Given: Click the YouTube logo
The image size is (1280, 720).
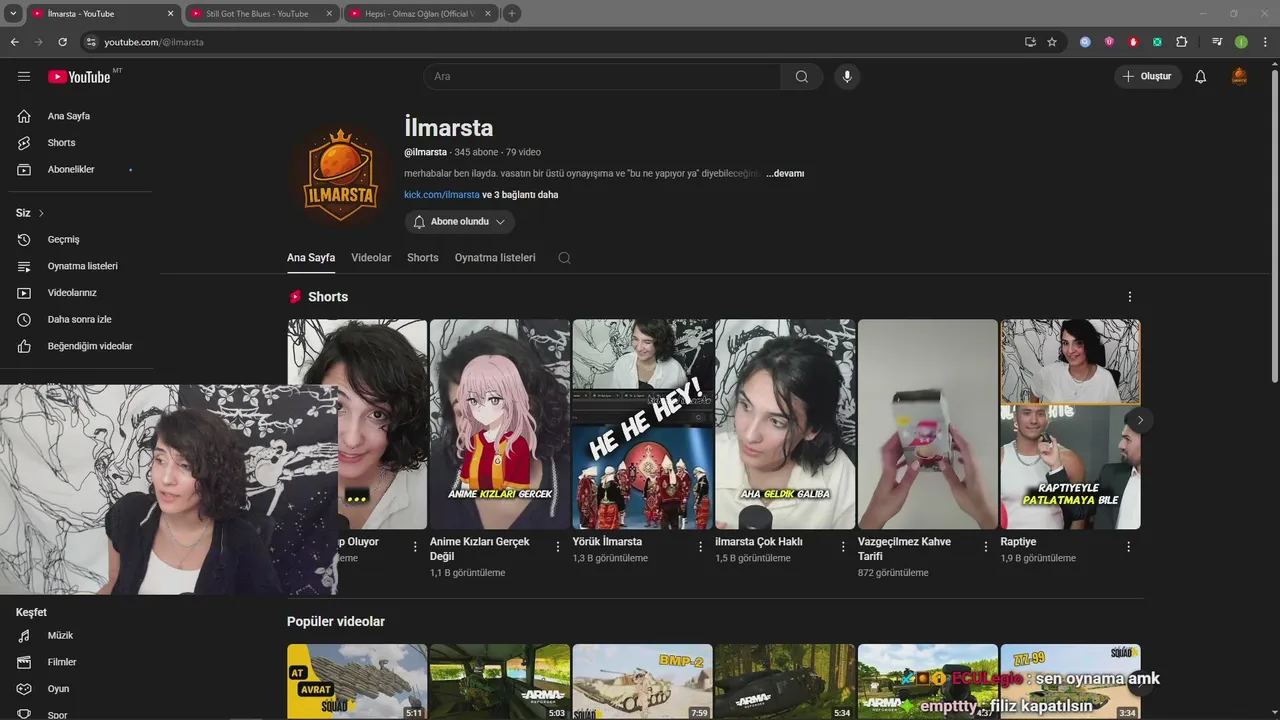Looking at the screenshot, I should [79, 77].
